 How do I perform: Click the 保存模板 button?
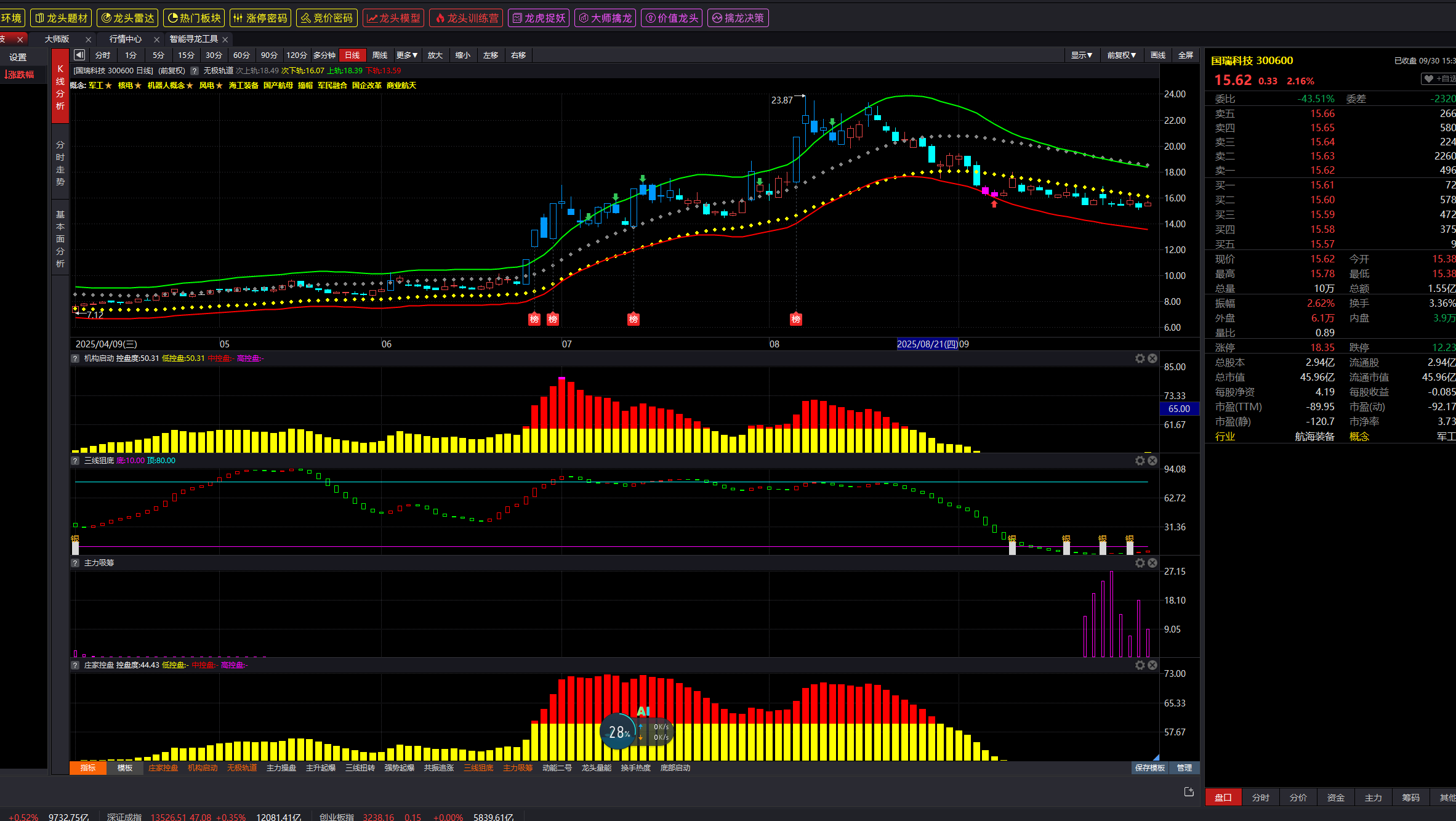[1149, 767]
